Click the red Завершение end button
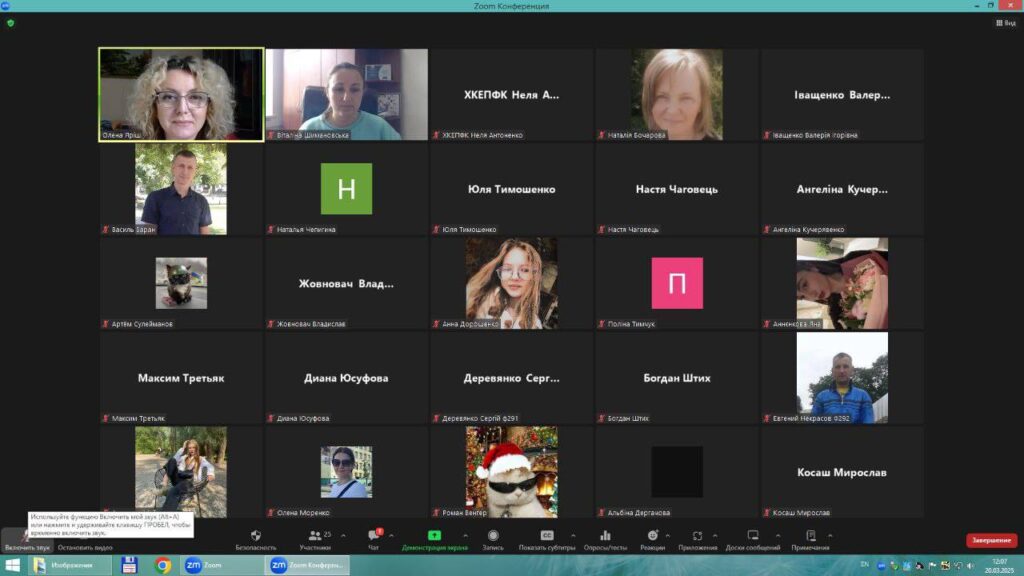Image resolution: width=1024 pixels, height=576 pixels. (991, 540)
